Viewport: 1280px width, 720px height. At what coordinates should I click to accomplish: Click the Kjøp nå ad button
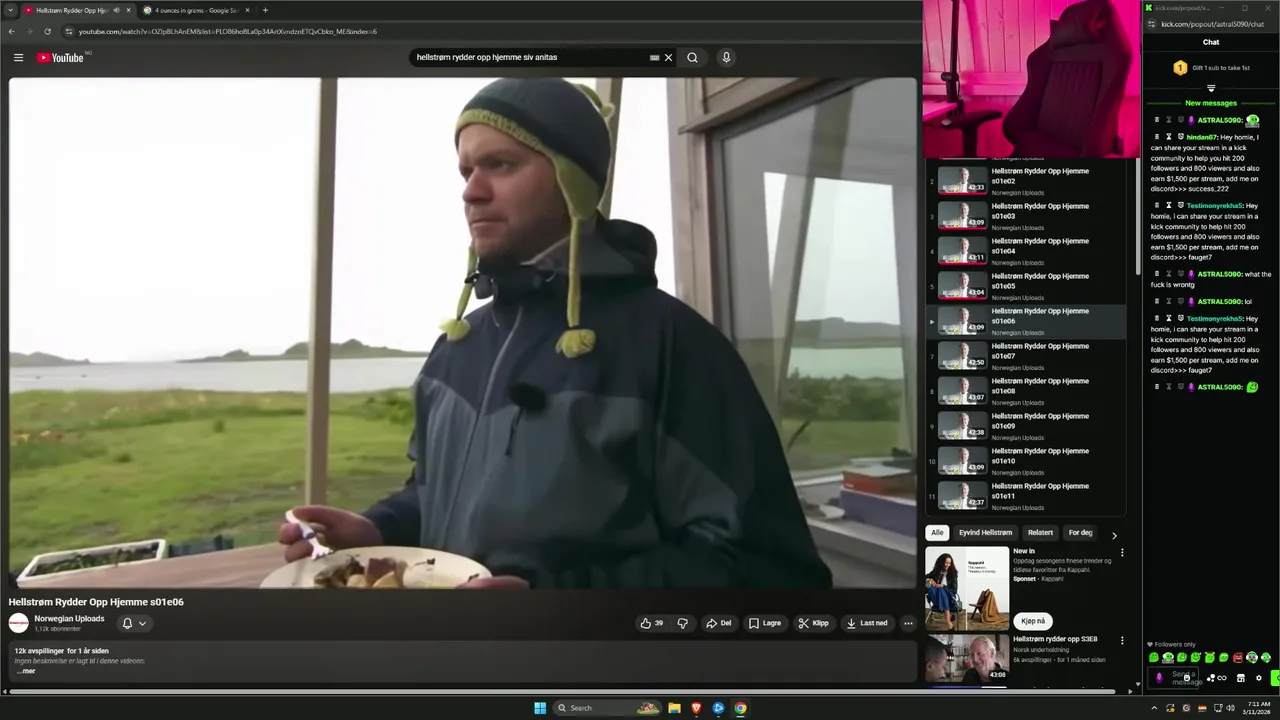click(x=1032, y=621)
